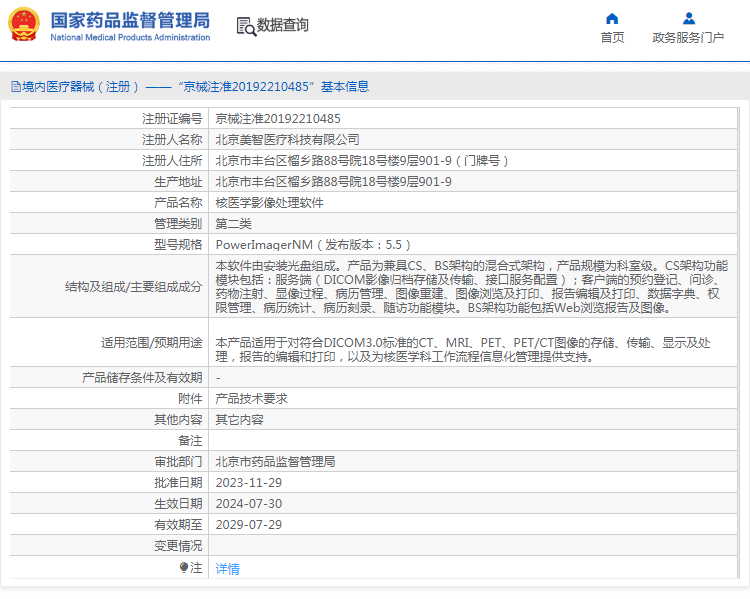Click the 备注 row label
The height and width of the screenshot is (599, 750).
(190, 441)
